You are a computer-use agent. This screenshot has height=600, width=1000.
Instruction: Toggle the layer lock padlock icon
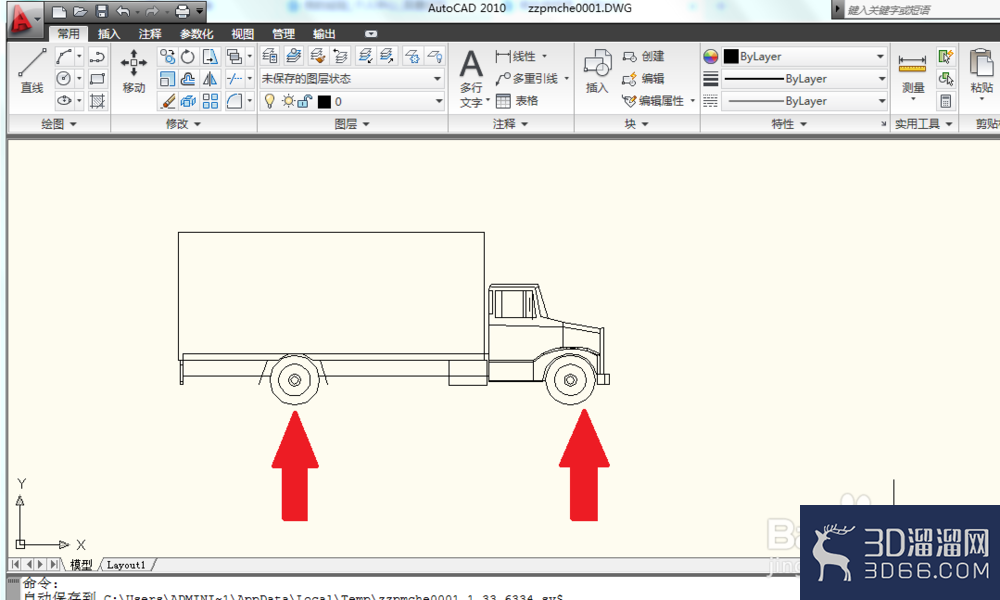point(305,101)
